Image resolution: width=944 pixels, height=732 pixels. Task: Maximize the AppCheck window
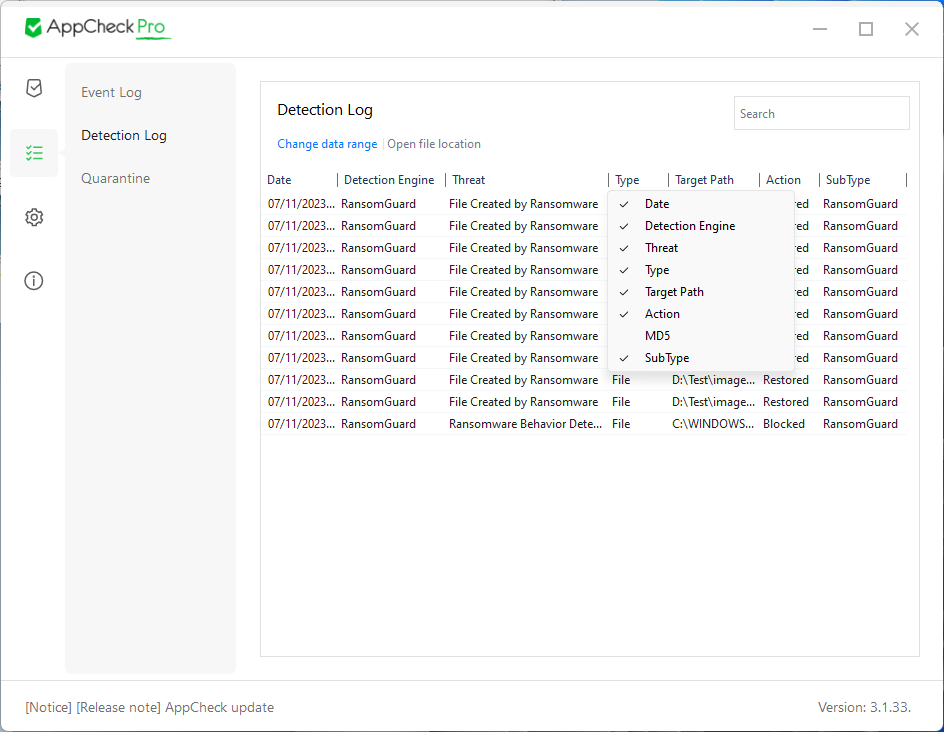(x=866, y=29)
